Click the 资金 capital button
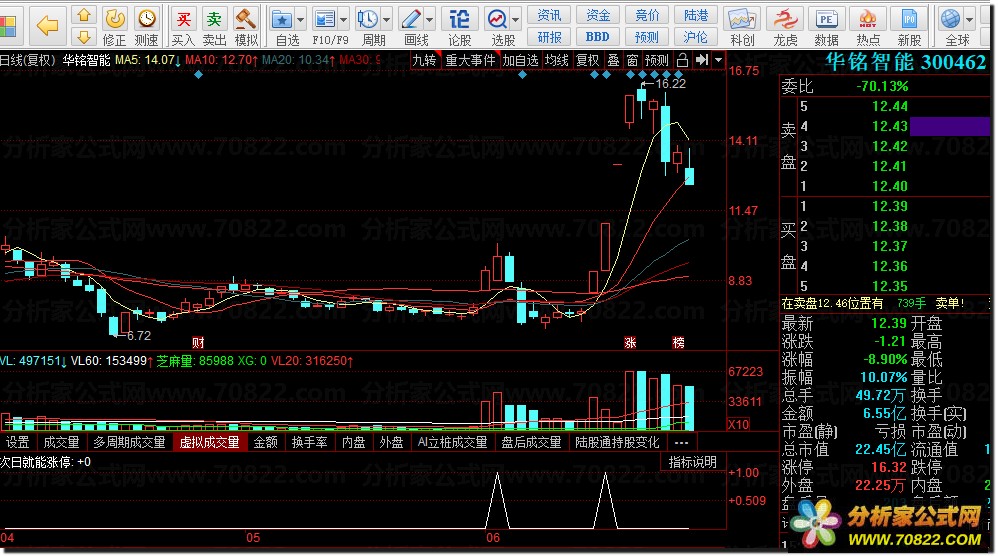998x556 pixels. 598,15
